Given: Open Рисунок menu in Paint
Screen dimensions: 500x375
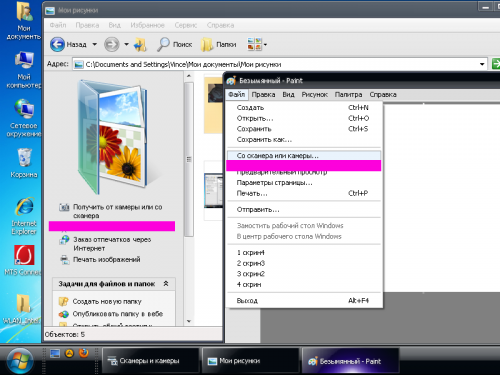Looking at the screenshot, I should coord(315,95).
